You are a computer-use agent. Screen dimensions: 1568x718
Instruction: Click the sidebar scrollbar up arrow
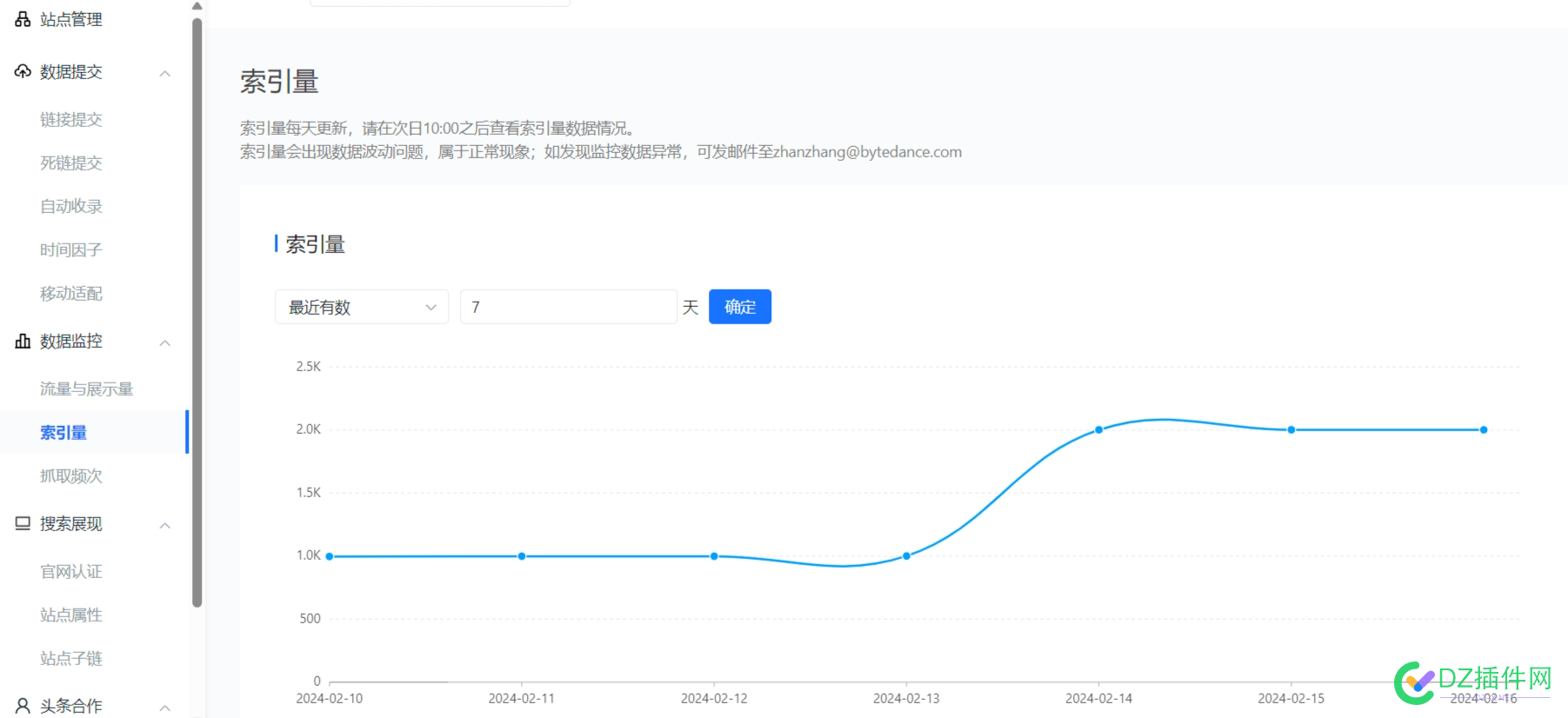click(x=197, y=6)
